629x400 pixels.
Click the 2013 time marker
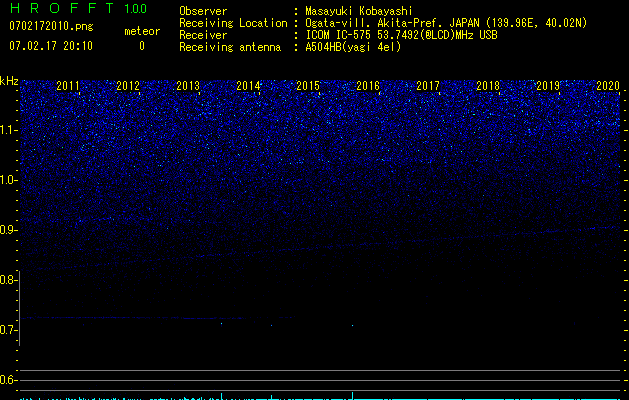pyautogui.click(x=188, y=85)
